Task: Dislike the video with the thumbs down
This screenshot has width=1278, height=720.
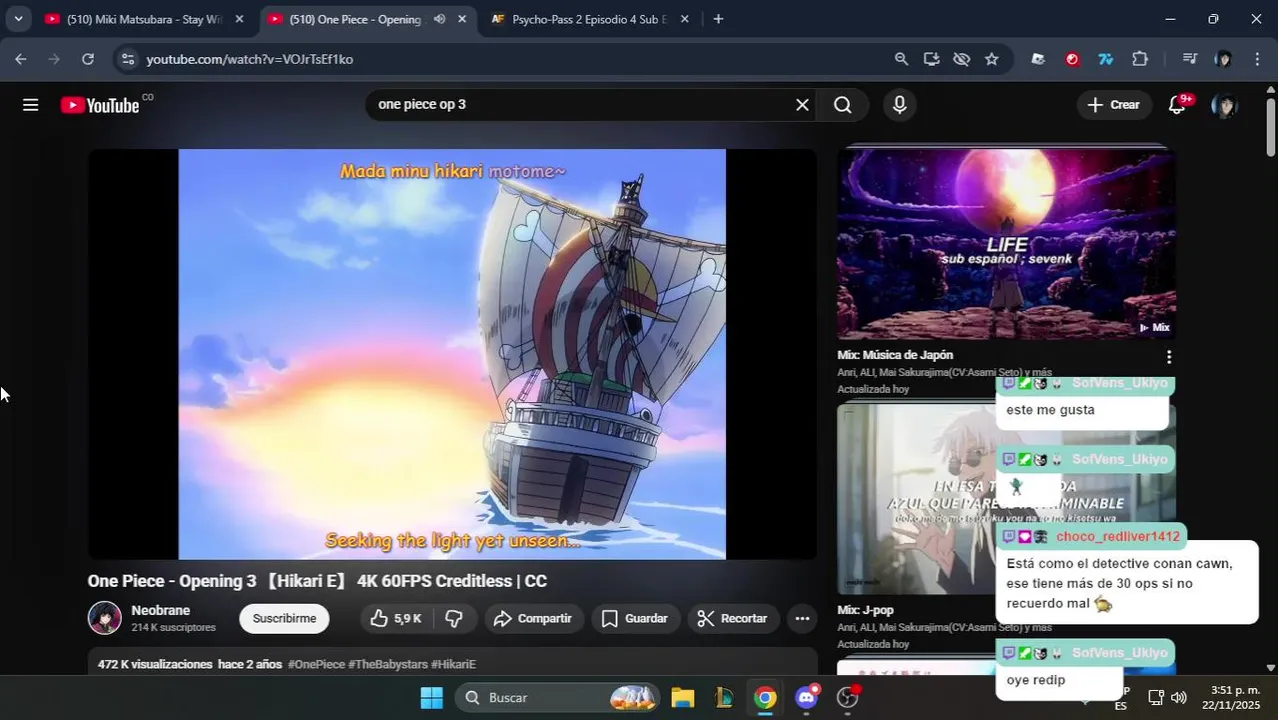Action: 454,618
